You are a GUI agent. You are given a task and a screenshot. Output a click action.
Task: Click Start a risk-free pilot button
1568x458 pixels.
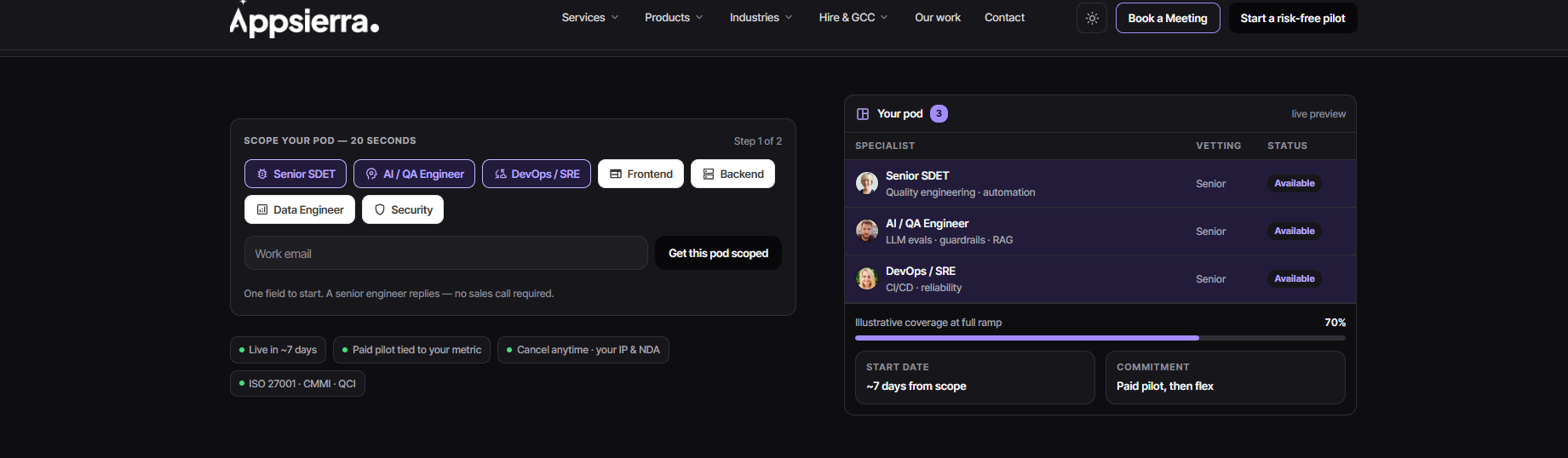click(x=1293, y=18)
